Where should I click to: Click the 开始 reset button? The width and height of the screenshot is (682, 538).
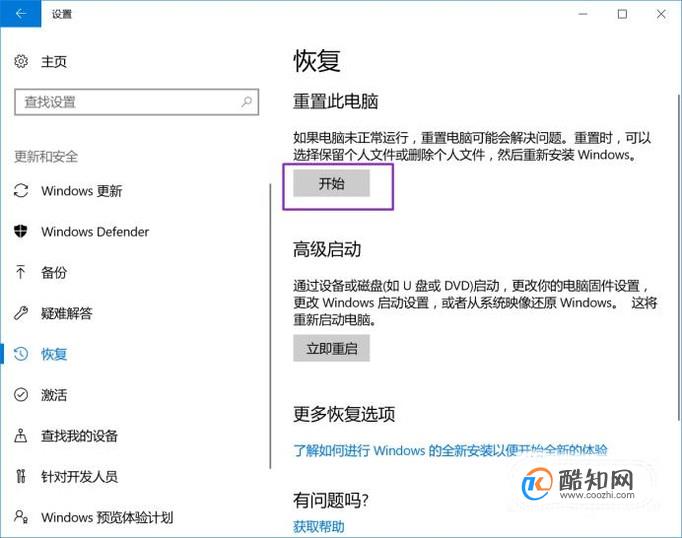point(331,183)
